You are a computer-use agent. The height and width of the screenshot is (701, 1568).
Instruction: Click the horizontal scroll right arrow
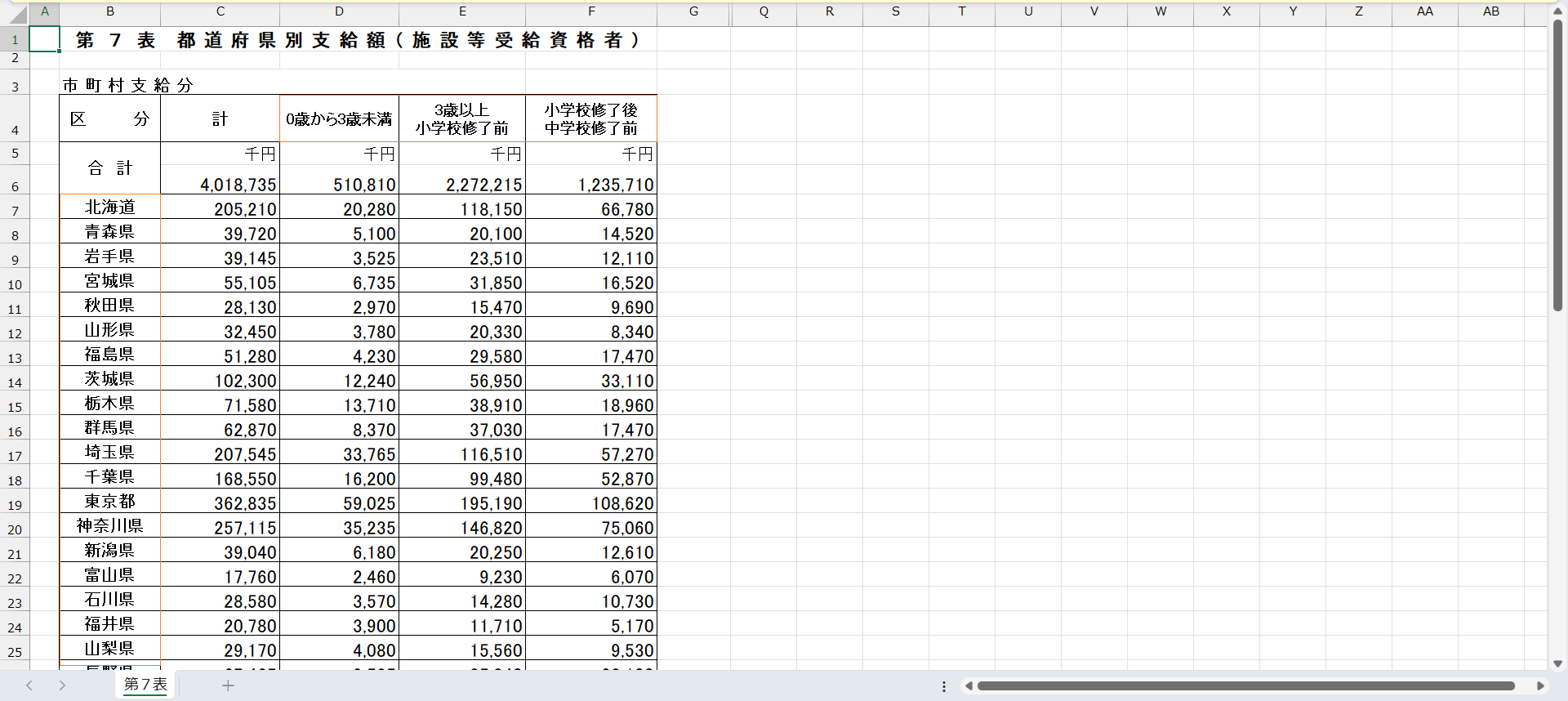1540,686
